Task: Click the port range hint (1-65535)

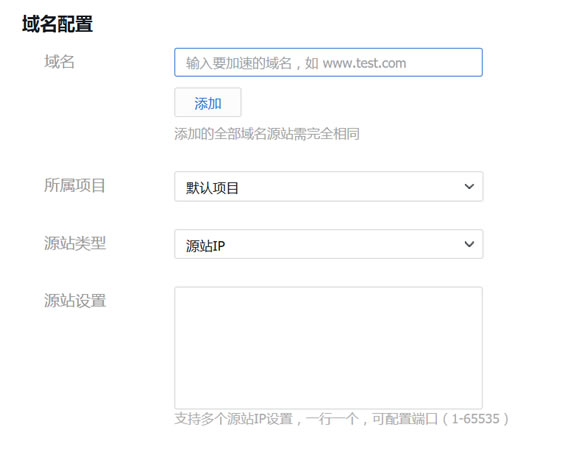Action: pos(476,419)
